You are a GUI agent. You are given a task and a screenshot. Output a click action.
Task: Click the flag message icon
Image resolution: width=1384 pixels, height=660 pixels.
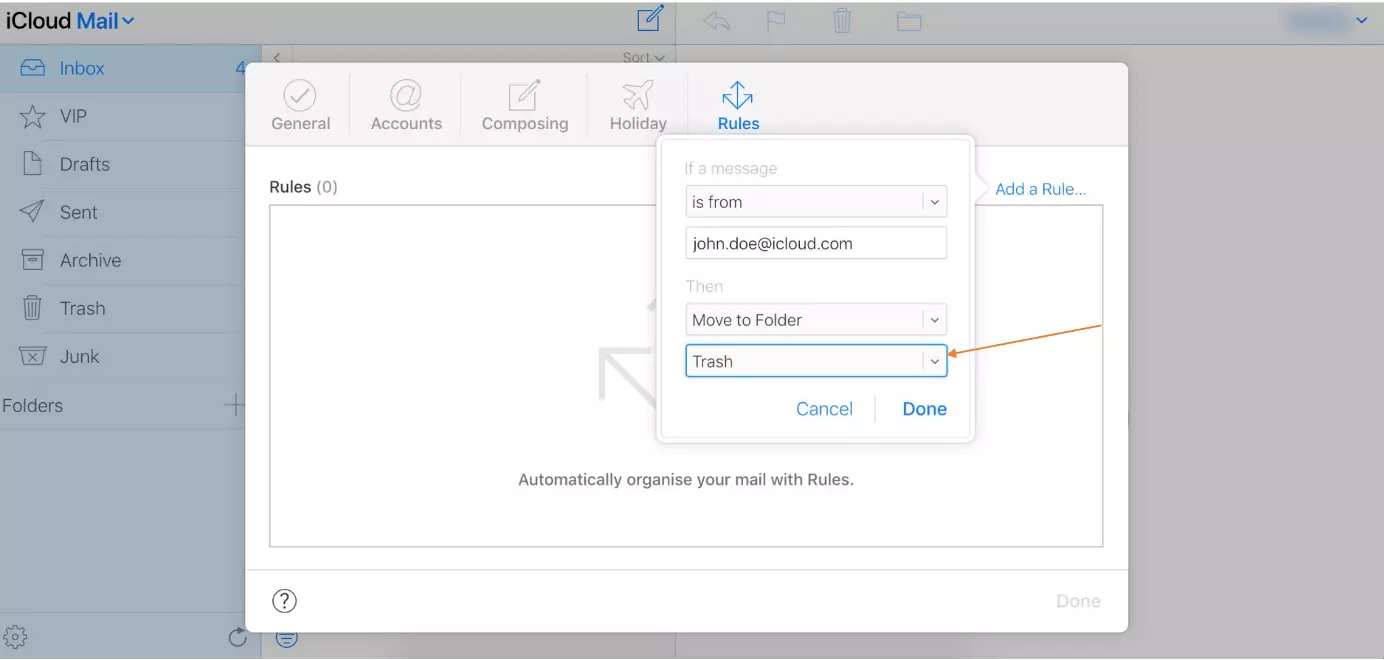point(777,21)
